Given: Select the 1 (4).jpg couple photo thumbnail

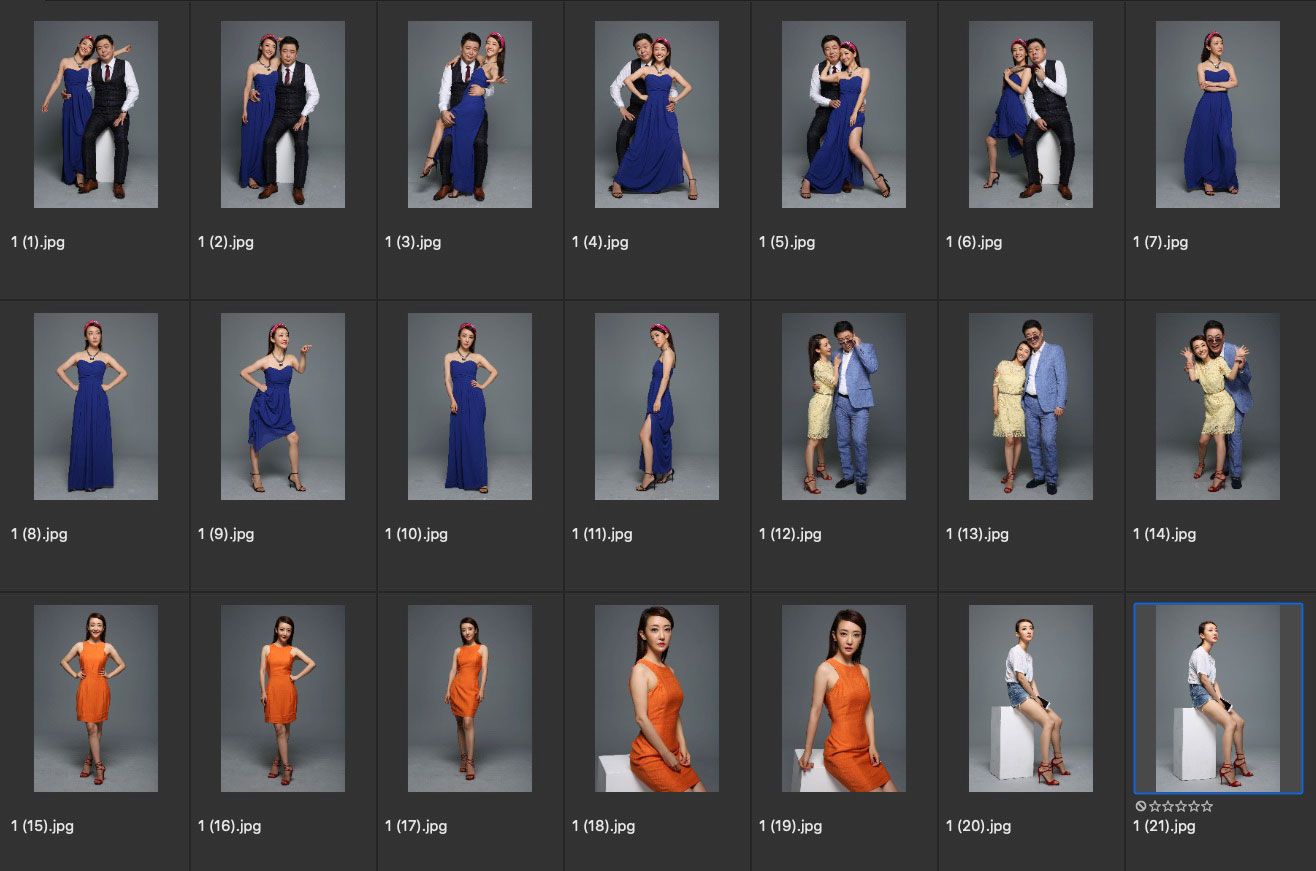Looking at the screenshot, I should click(657, 114).
